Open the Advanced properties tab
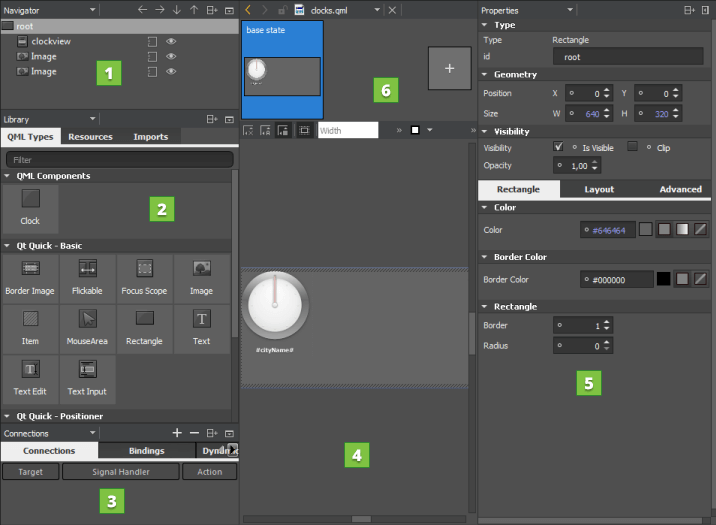 point(680,189)
